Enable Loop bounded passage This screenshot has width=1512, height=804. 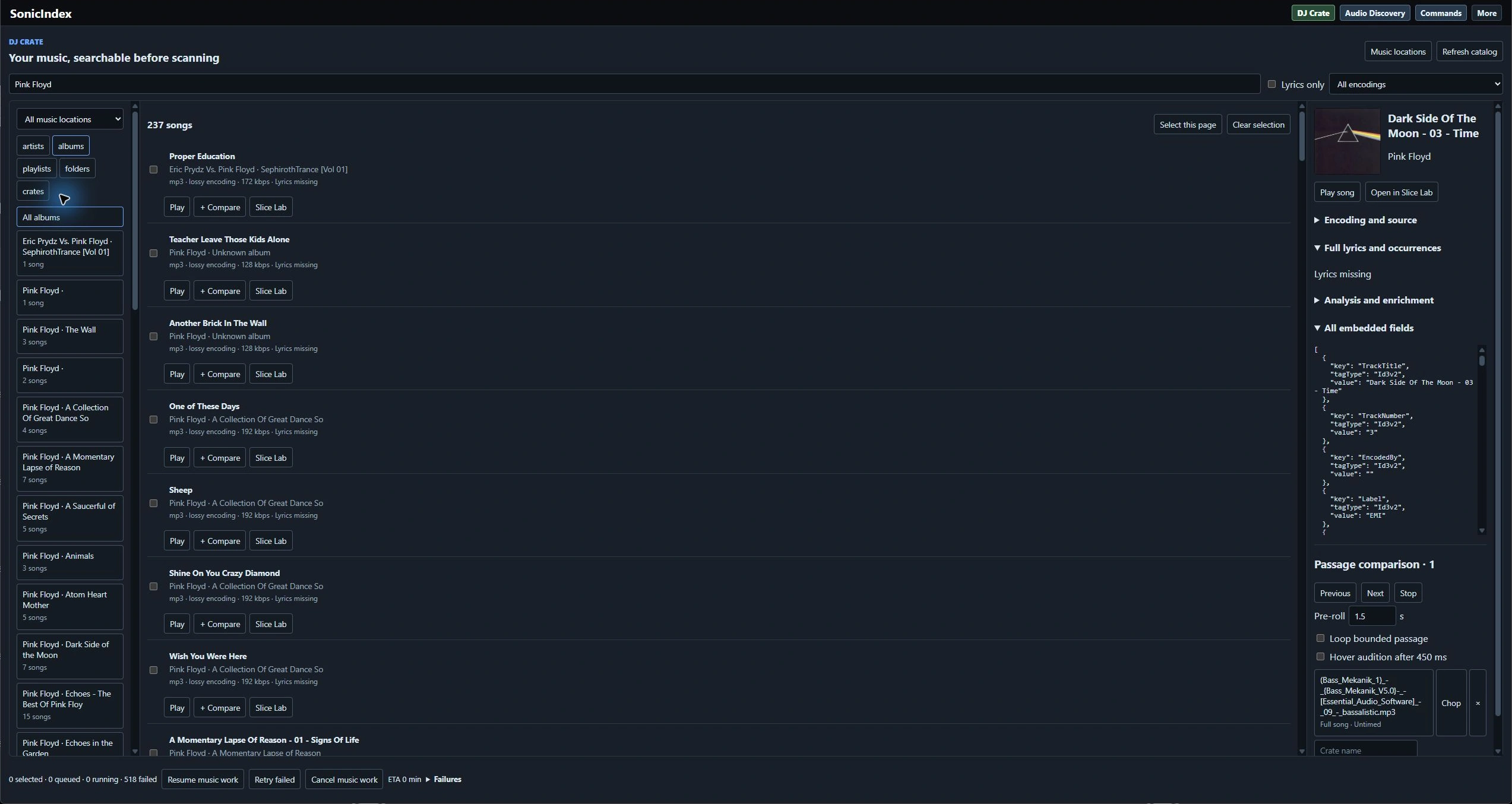(x=1320, y=638)
